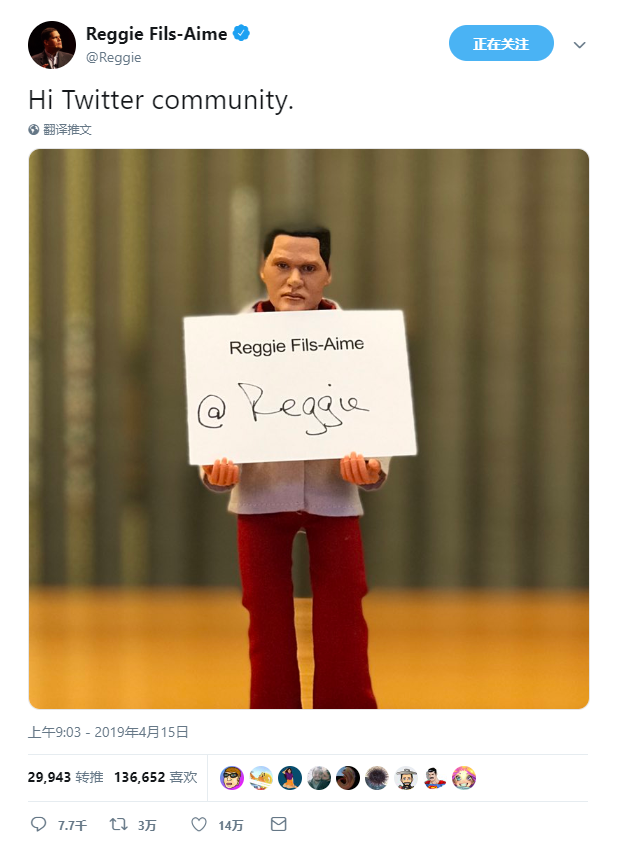Open the 136,652 likes list

pyautogui.click(x=156, y=777)
